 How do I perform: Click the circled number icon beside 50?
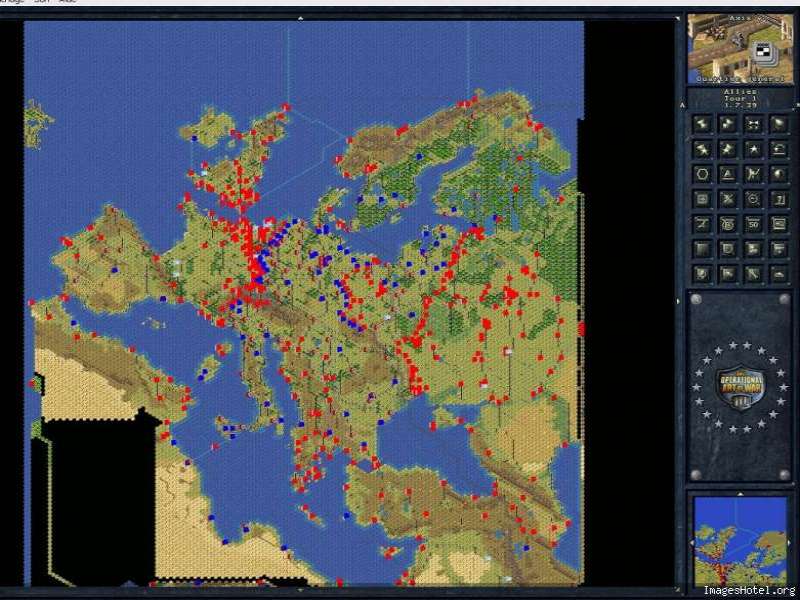point(728,224)
